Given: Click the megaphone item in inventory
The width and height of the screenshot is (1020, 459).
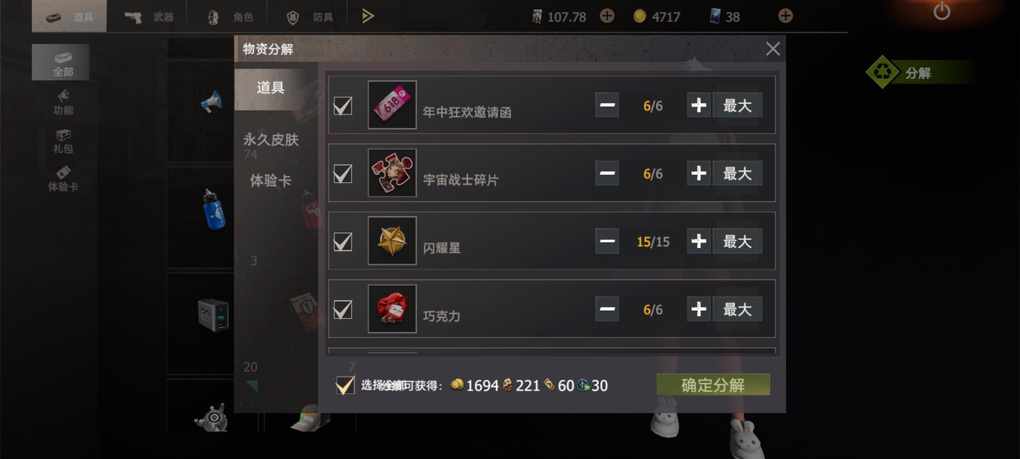Looking at the screenshot, I should click(211, 101).
